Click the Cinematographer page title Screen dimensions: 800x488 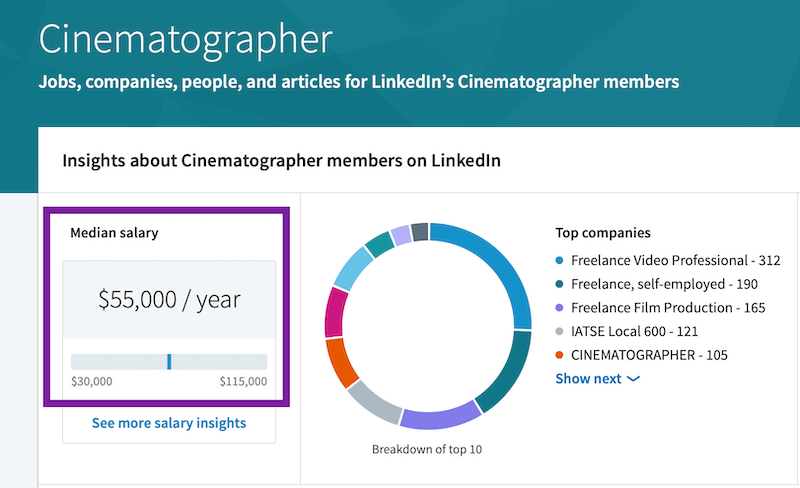click(185, 39)
